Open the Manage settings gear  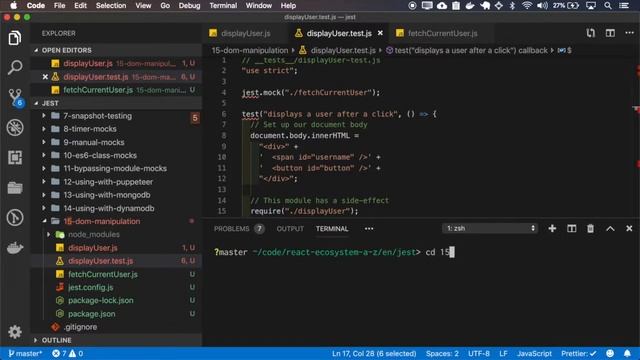click(15, 331)
